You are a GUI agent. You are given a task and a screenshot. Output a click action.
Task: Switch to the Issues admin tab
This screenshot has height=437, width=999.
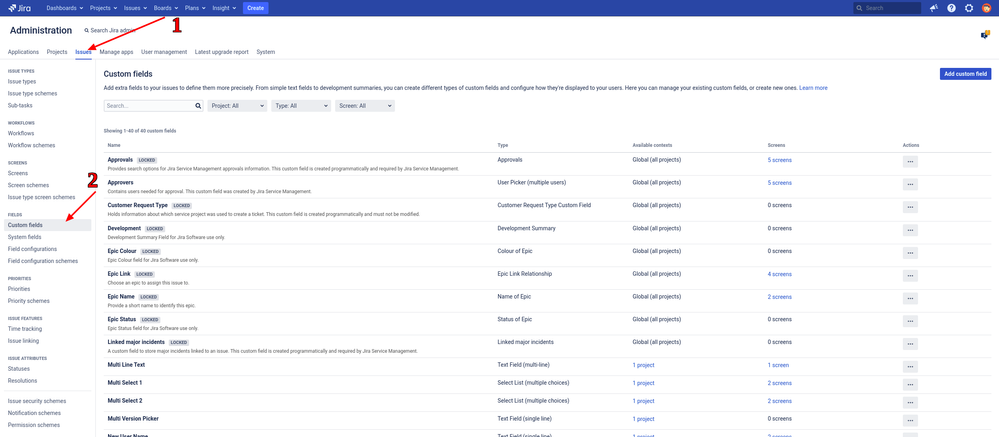[x=83, y=52]
